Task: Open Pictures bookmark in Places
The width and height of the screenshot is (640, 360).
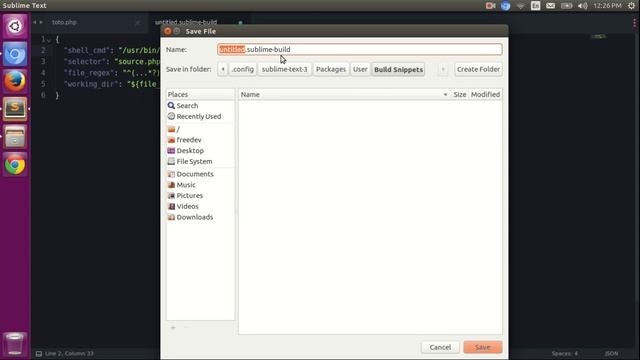Action: coord(186,196)
